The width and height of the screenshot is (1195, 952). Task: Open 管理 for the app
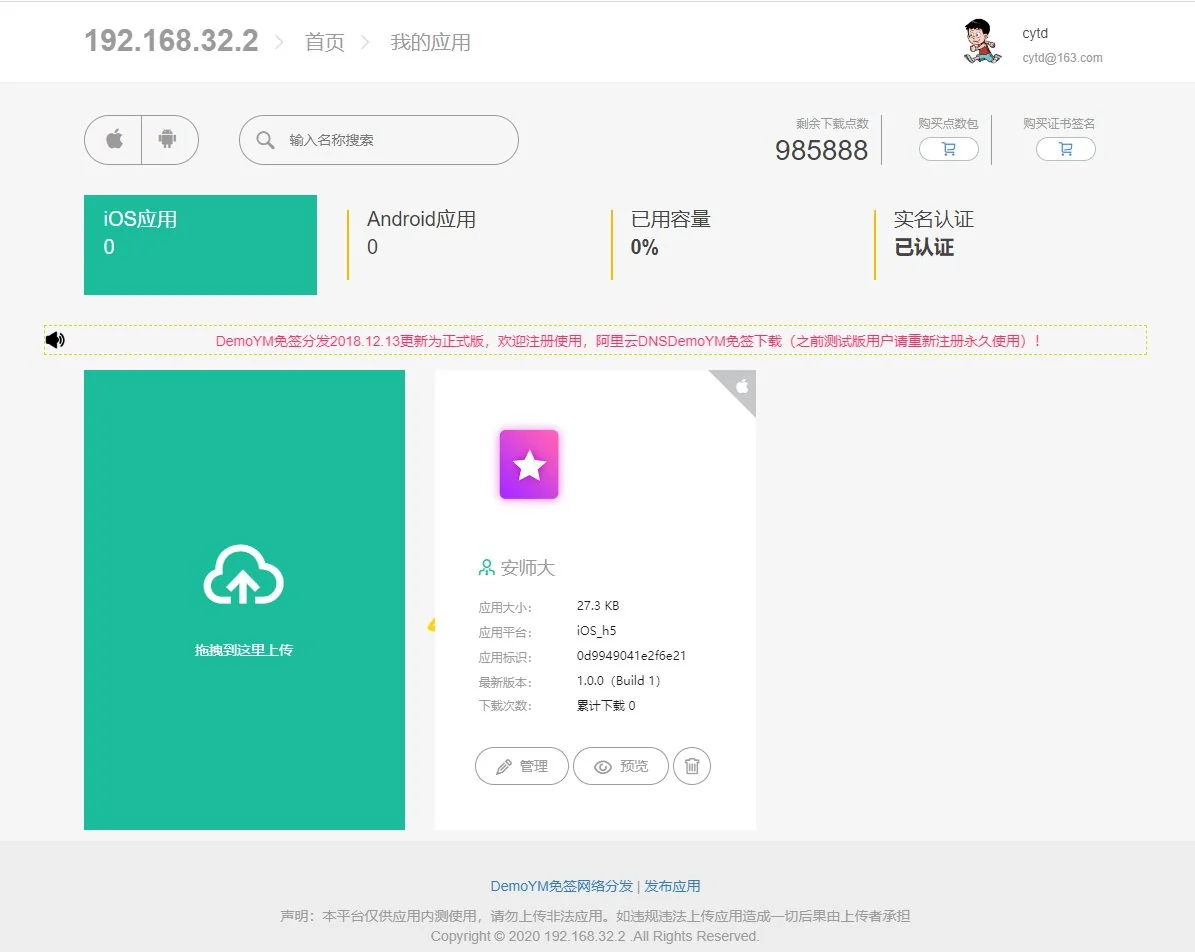(x=521, y=767)
